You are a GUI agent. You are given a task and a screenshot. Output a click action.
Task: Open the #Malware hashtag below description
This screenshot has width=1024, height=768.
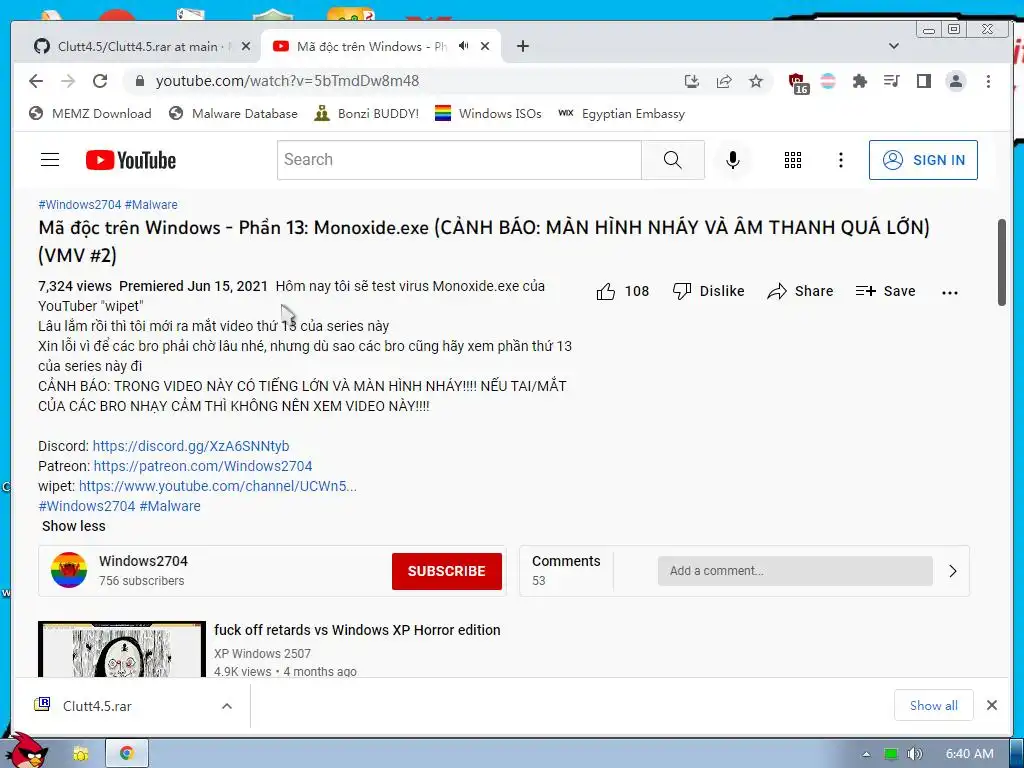(170, 506)
